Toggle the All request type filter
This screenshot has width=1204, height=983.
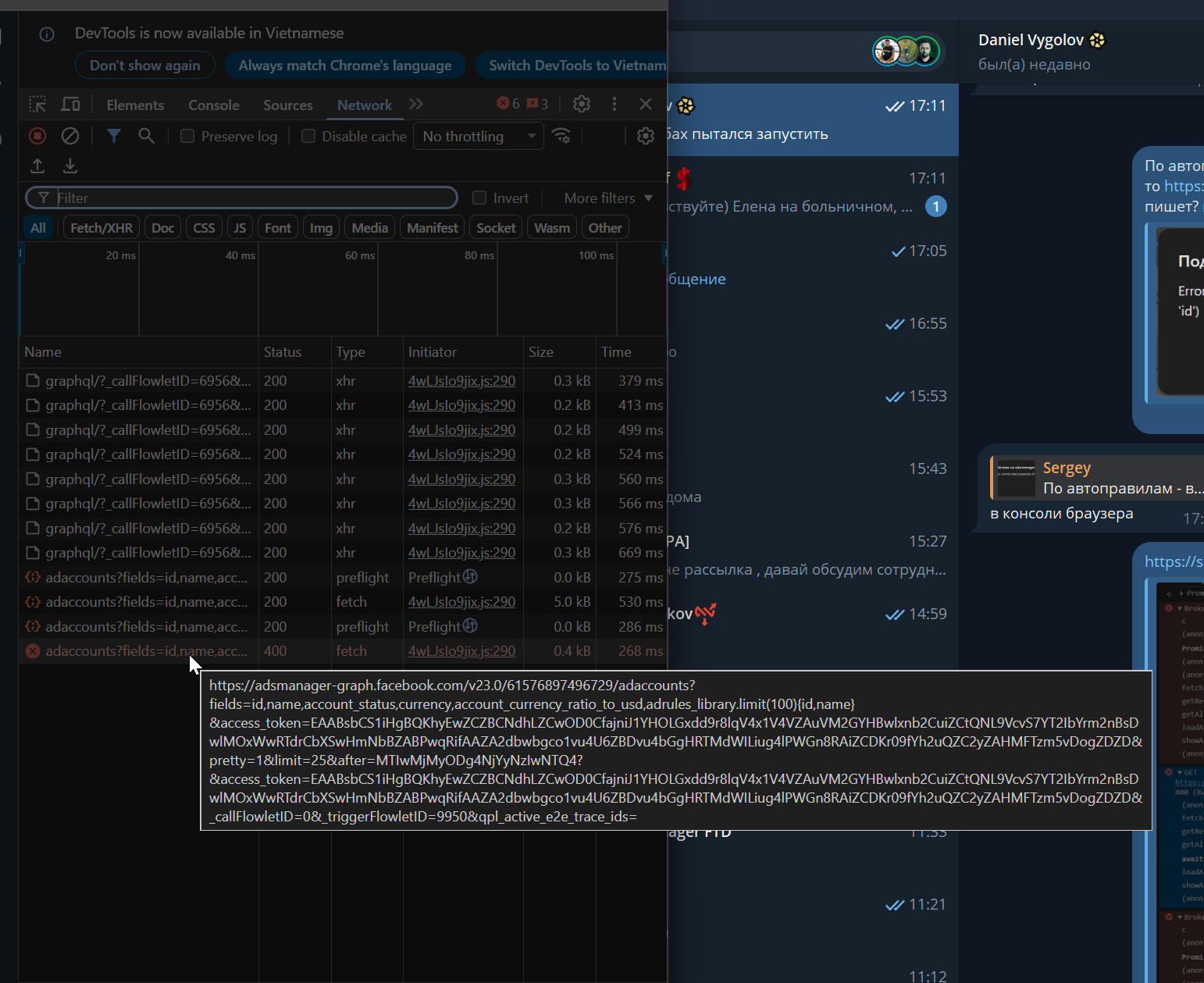coord(38,228)
